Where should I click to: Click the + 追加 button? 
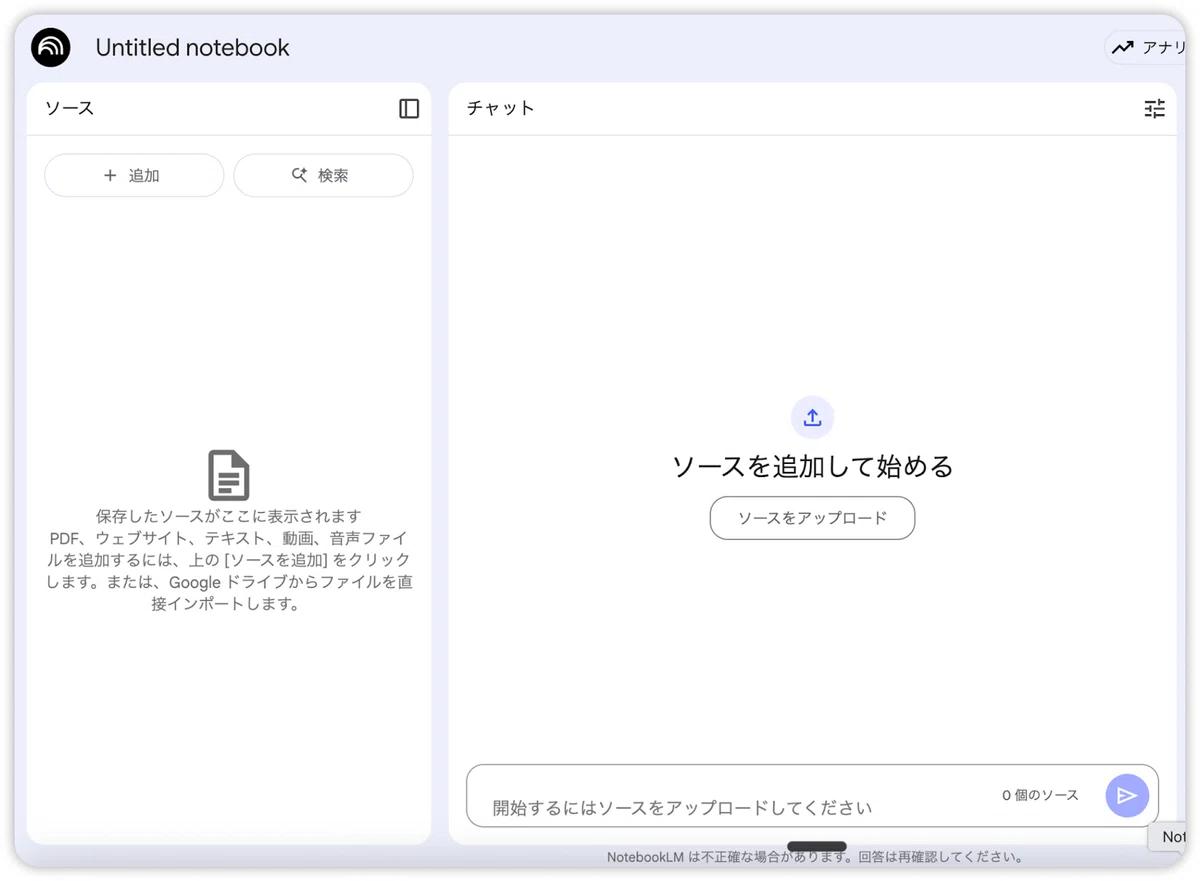point(134,175)
